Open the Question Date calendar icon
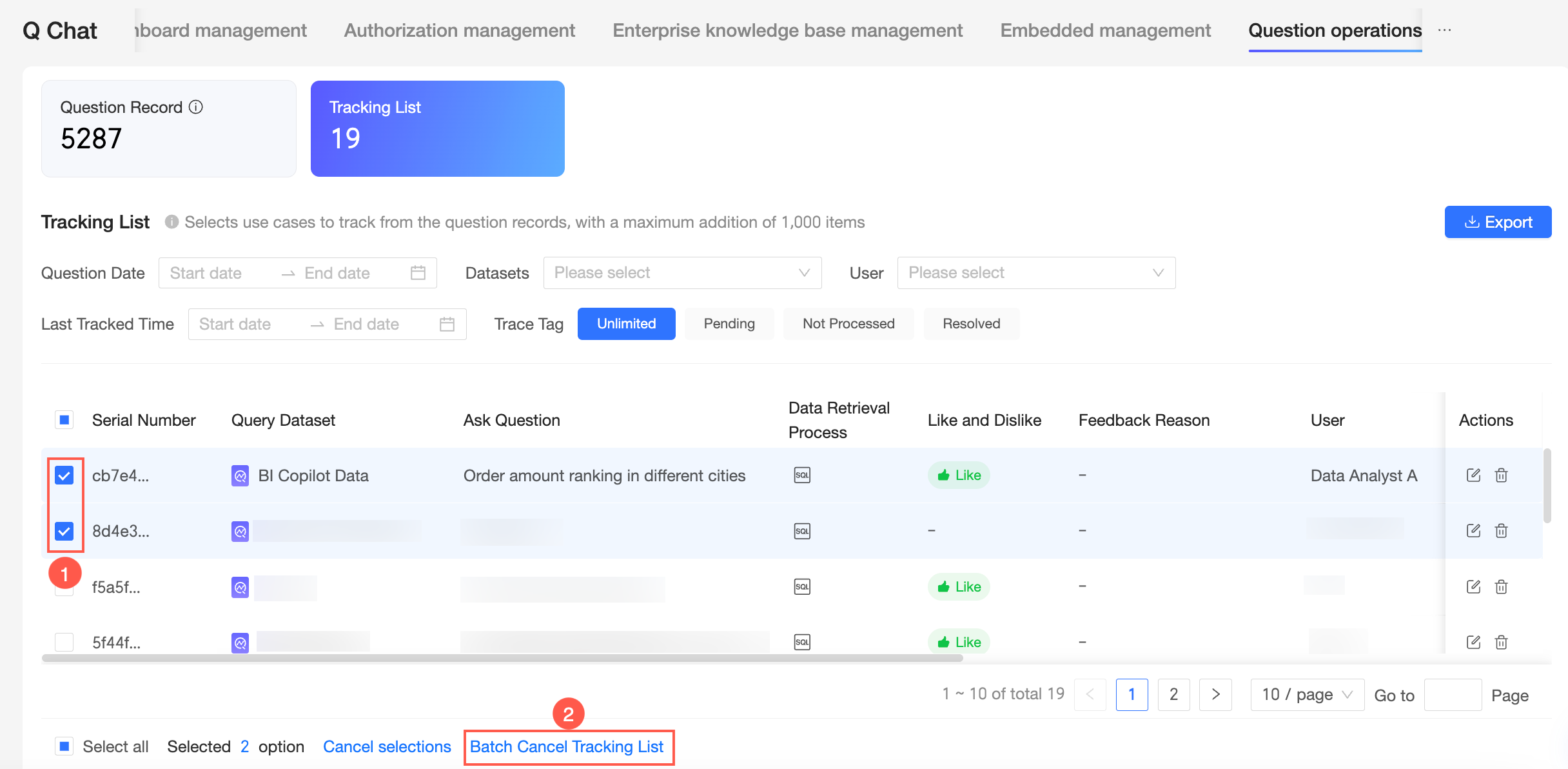This screenshot has width=1568, height=769. coord(418,273)
